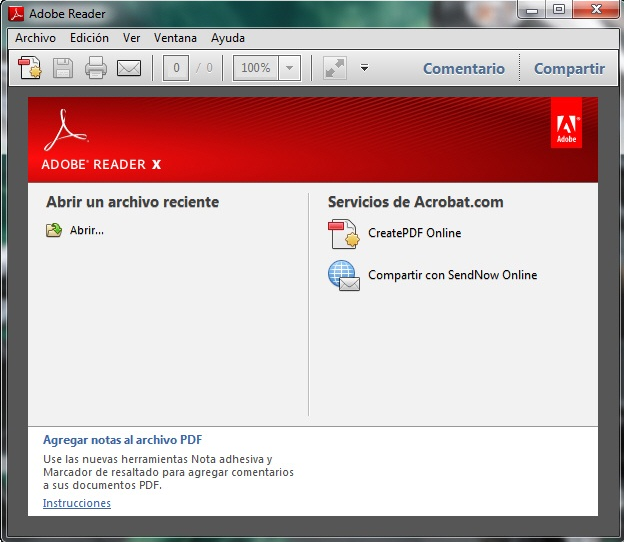Click the CreatePDF Online document icon
The height and width of the screenshot is (542, 624).
344,234
